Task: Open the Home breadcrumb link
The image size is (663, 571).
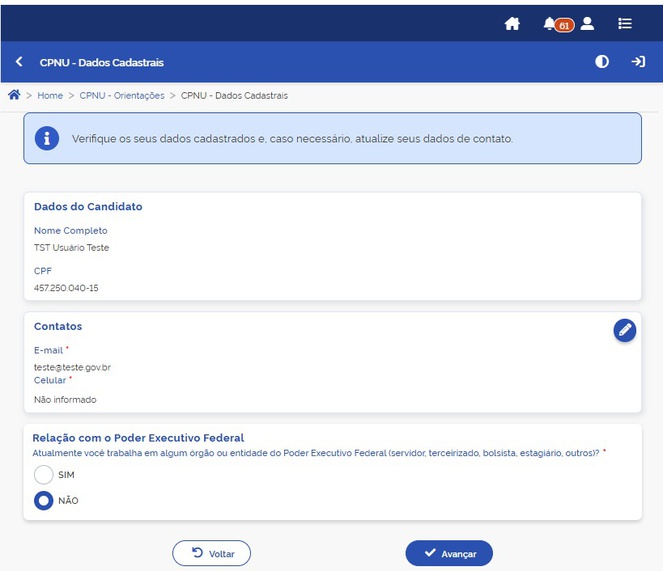Action: pos(50,96)
